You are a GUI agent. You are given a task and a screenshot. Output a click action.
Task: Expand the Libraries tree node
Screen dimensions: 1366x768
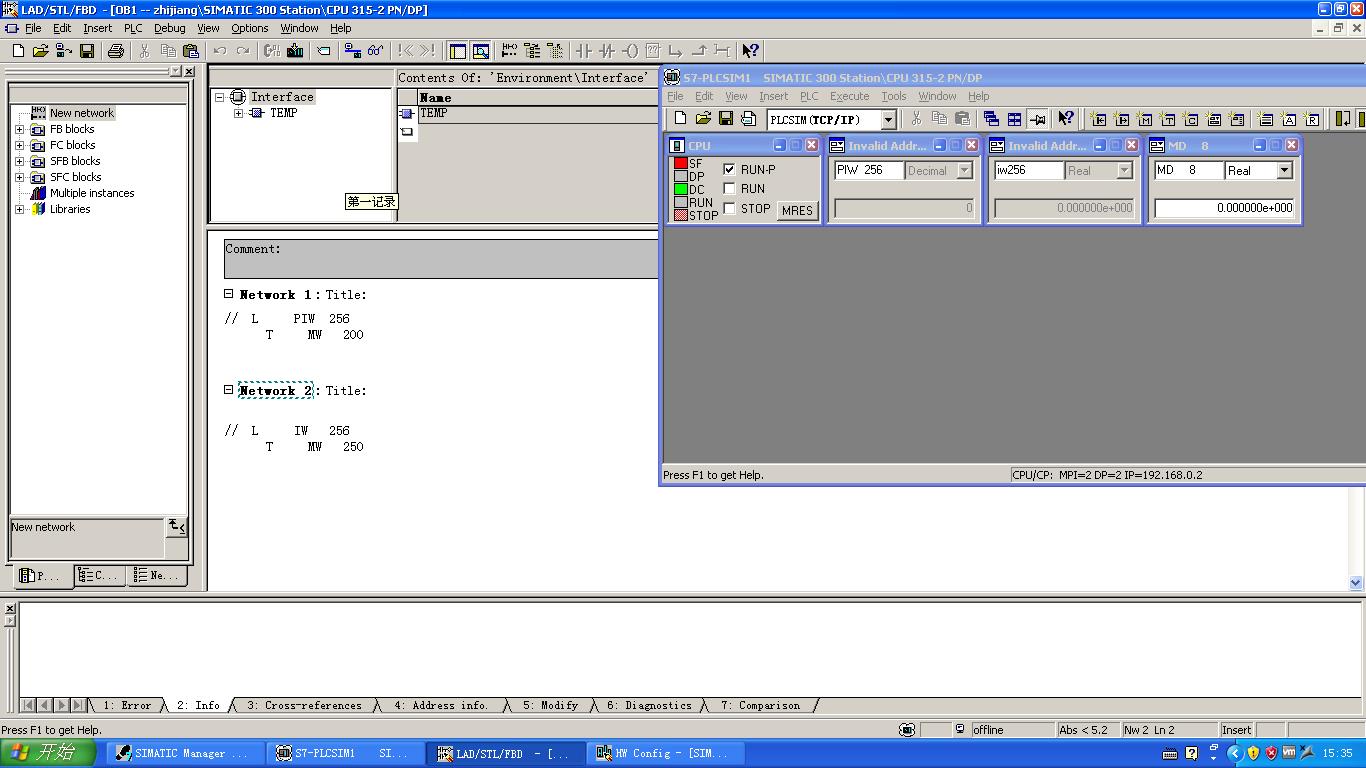[19, 209]
